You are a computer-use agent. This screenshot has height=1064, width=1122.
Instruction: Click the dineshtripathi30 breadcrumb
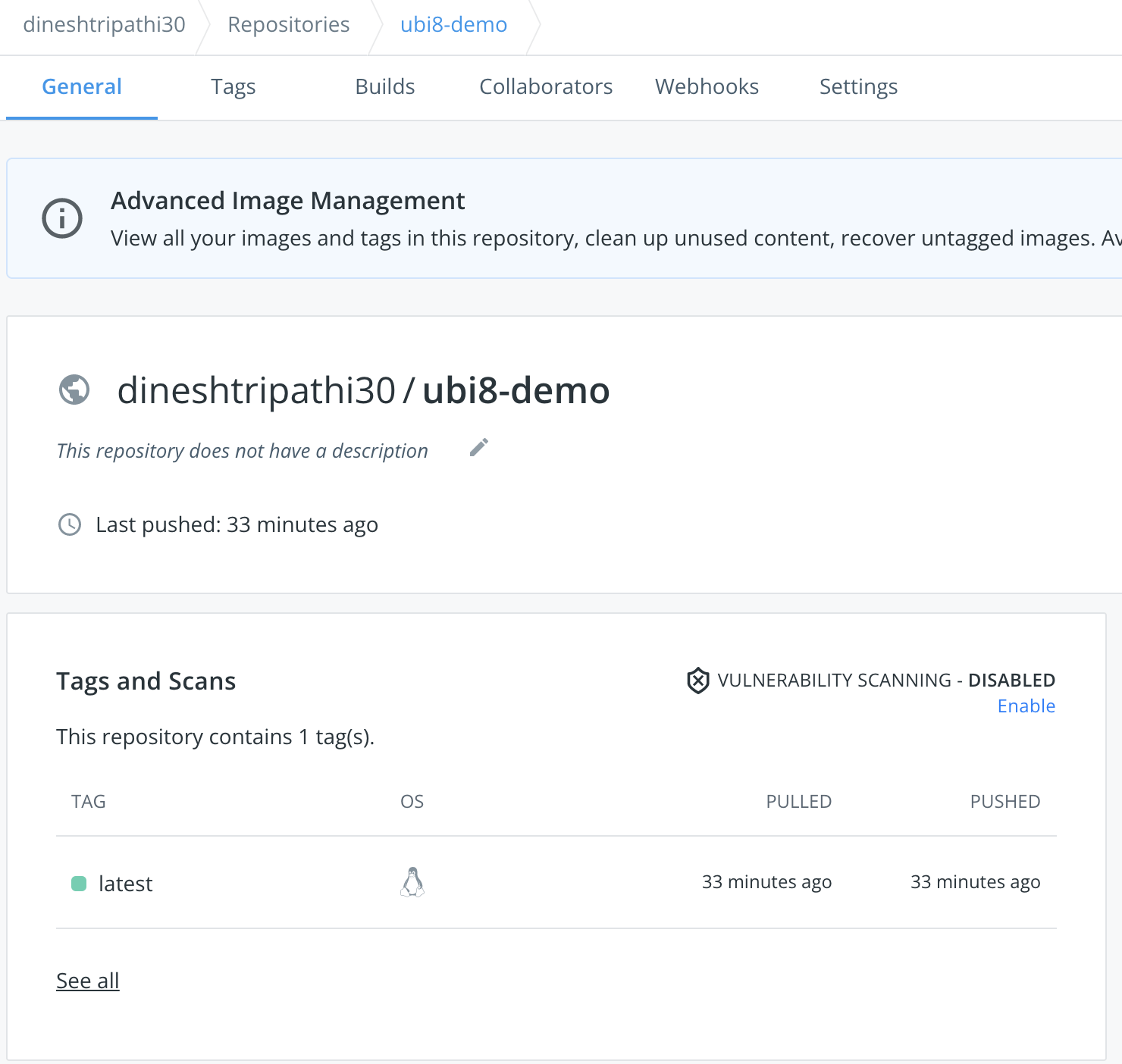pos(104,24)
